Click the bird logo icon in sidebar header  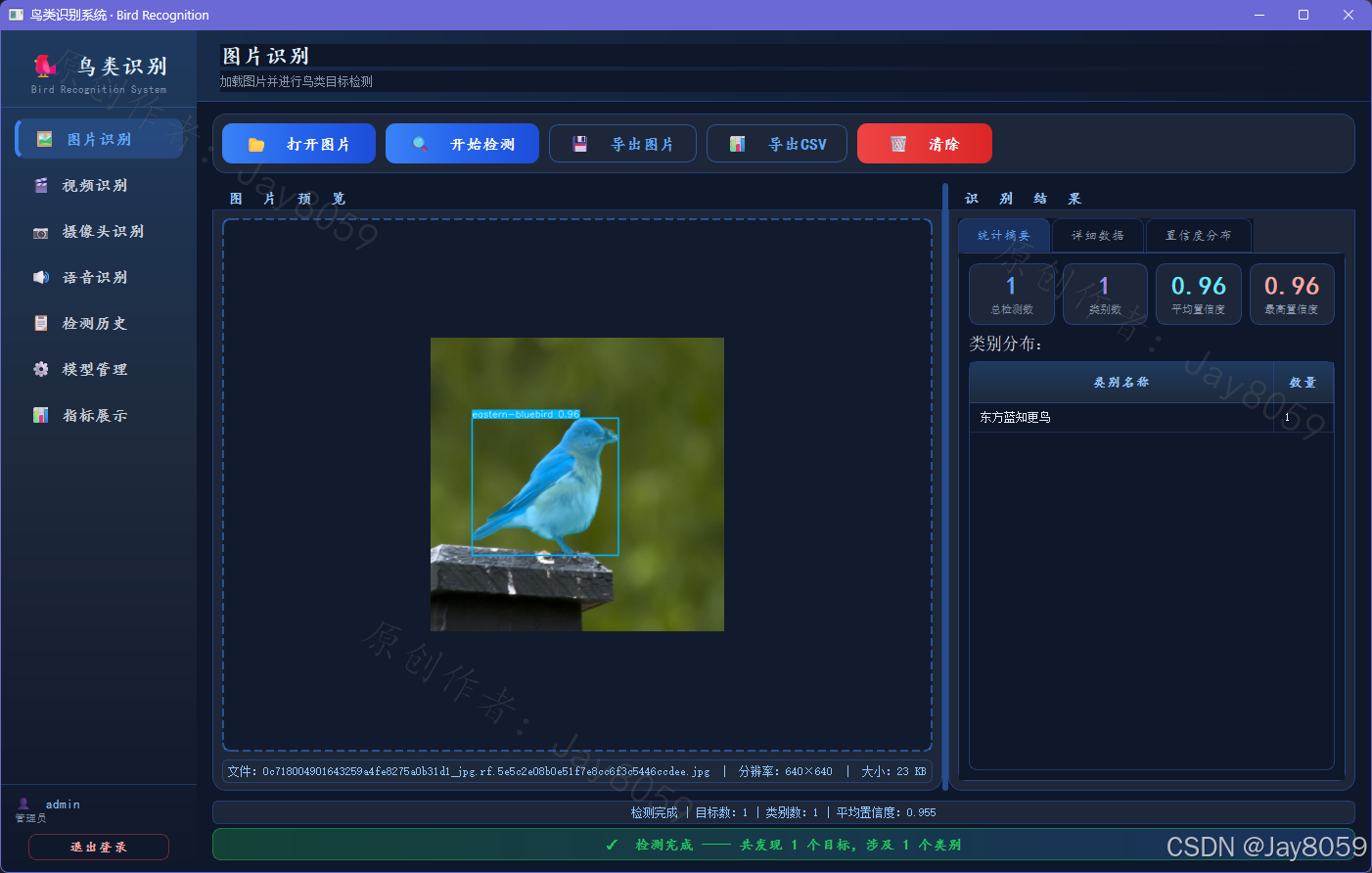(x=45, y=66)
